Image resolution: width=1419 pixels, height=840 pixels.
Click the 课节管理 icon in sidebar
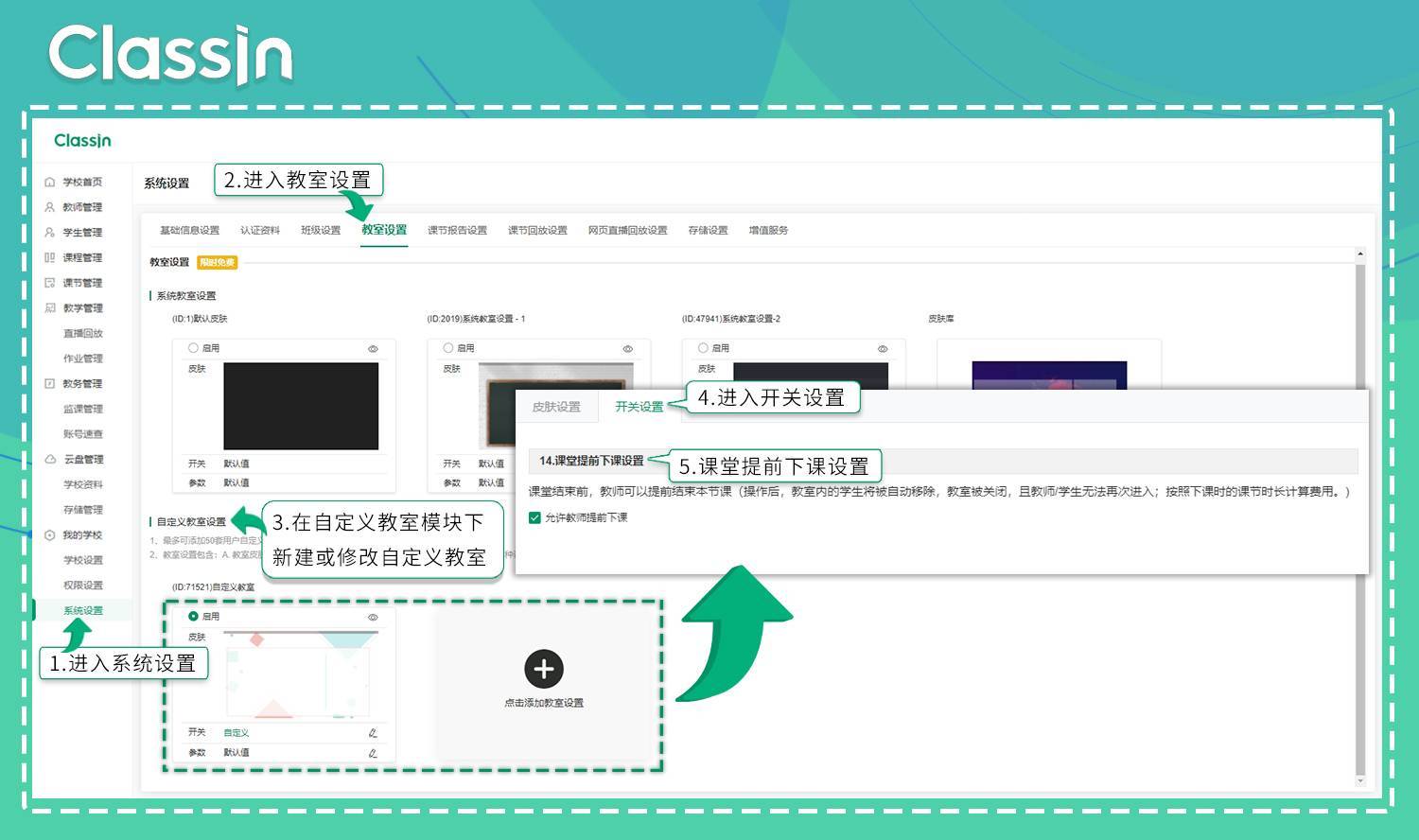(x=50, y=283)
